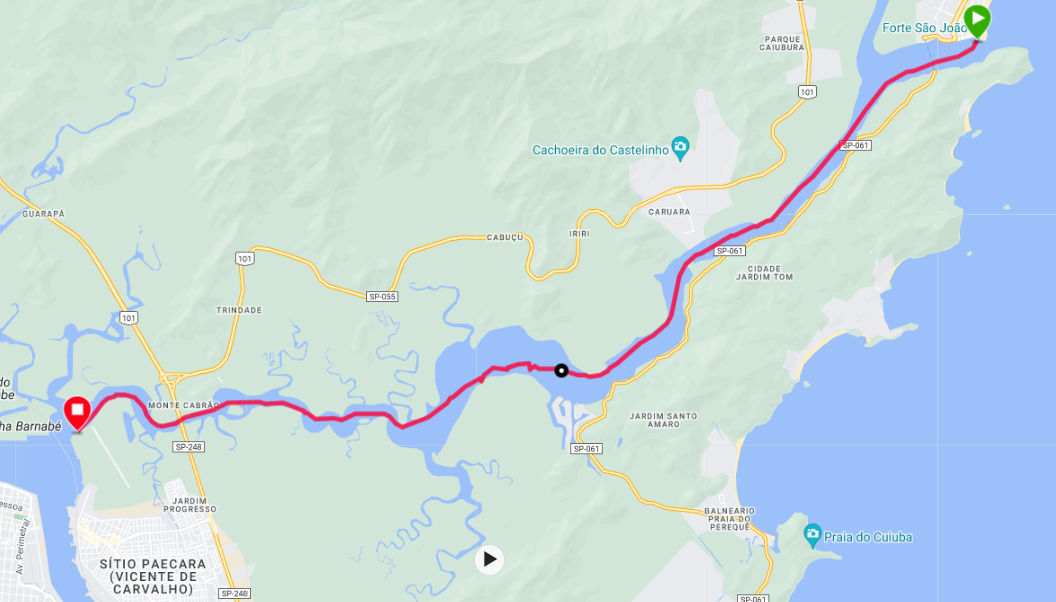This screenshot has width=1056, height=602.
Task: Click the green route start marker
Action: 977,20
